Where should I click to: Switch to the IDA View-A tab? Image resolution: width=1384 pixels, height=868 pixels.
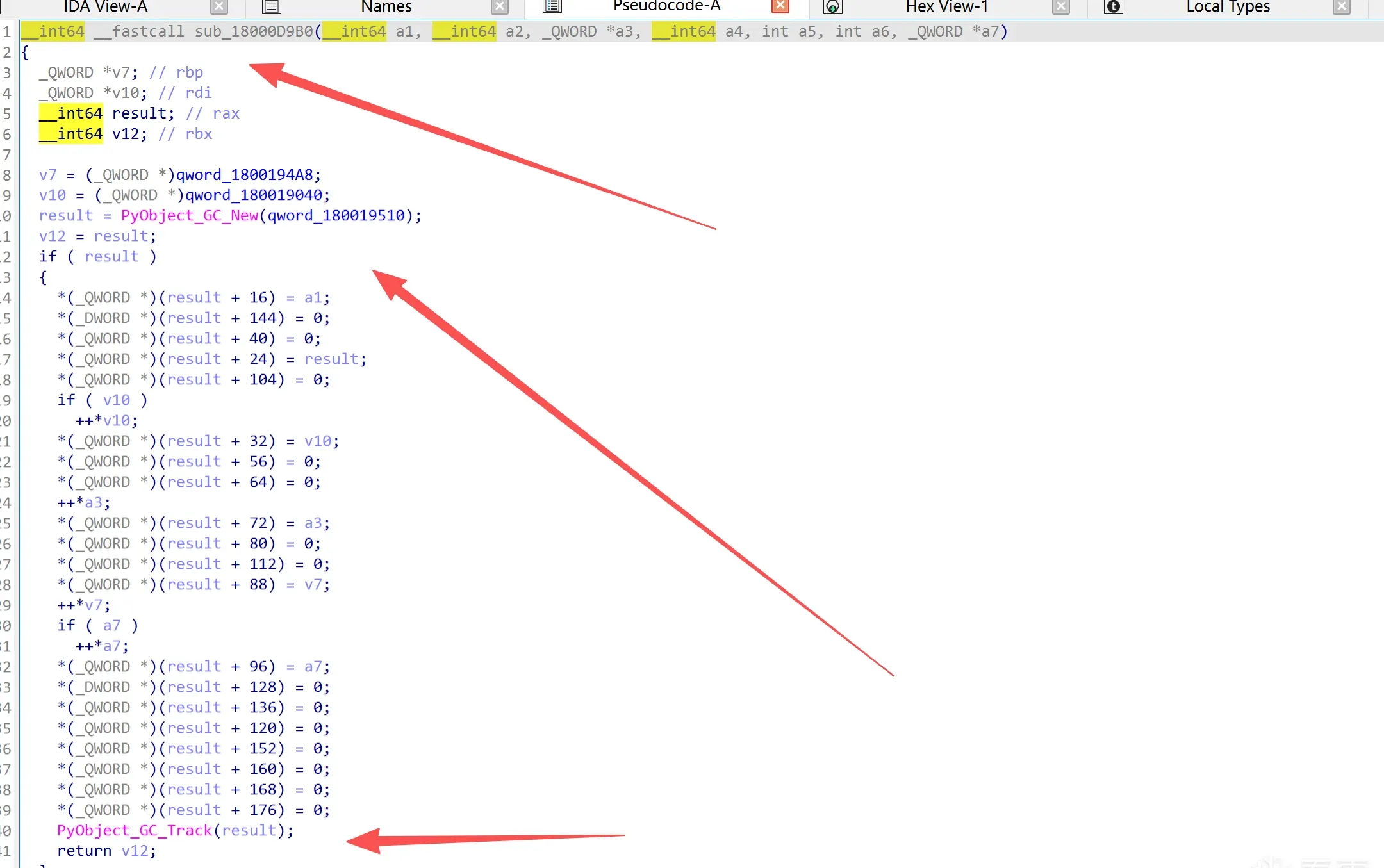(105, 7)
